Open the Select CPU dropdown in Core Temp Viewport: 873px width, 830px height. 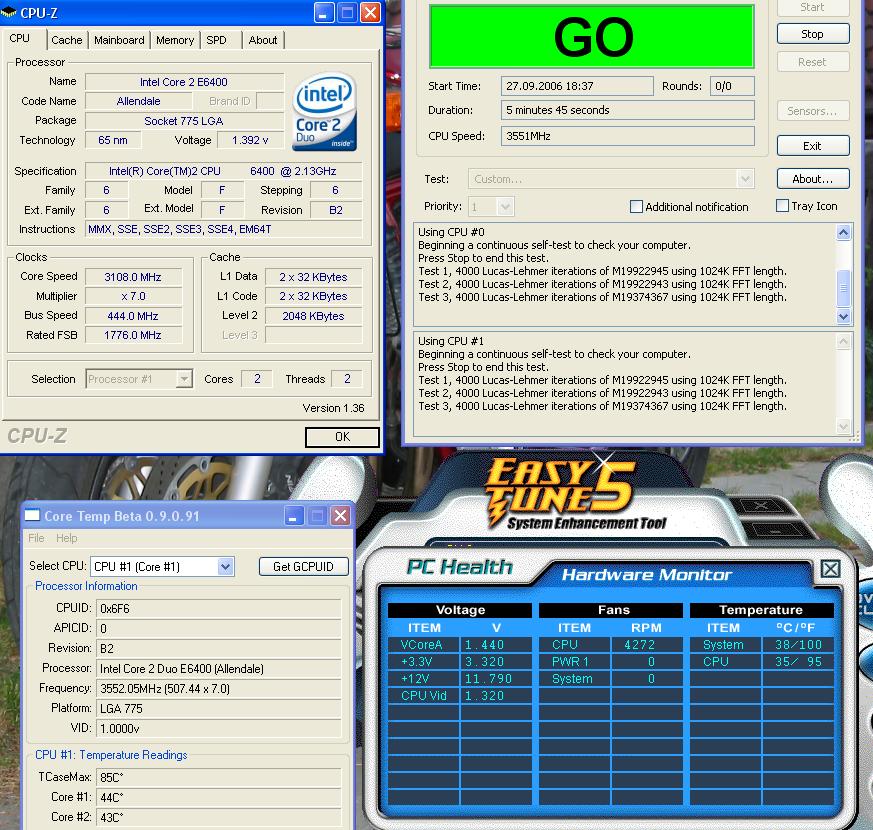(225, 567)
